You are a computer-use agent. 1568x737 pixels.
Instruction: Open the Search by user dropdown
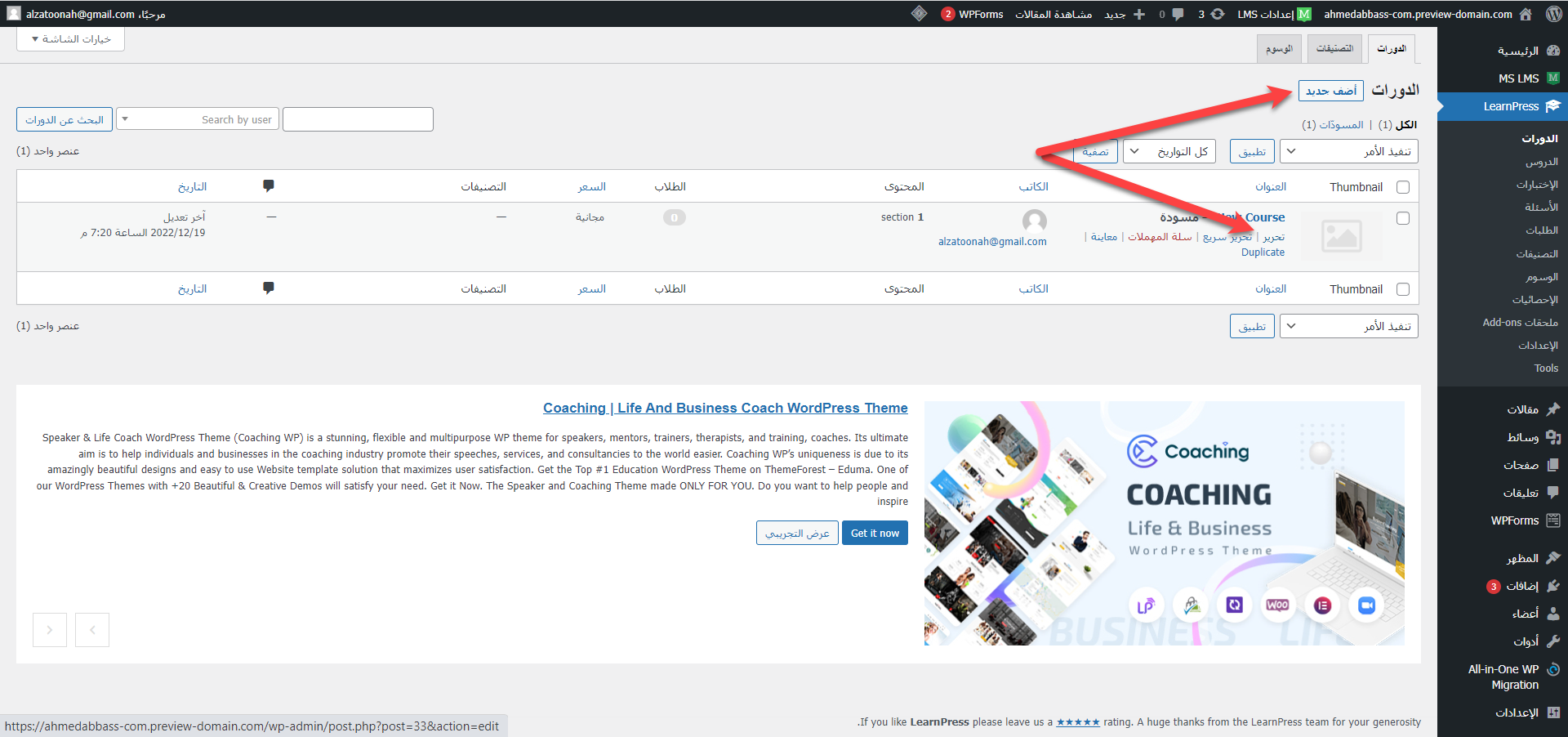(x=198, y=119)
